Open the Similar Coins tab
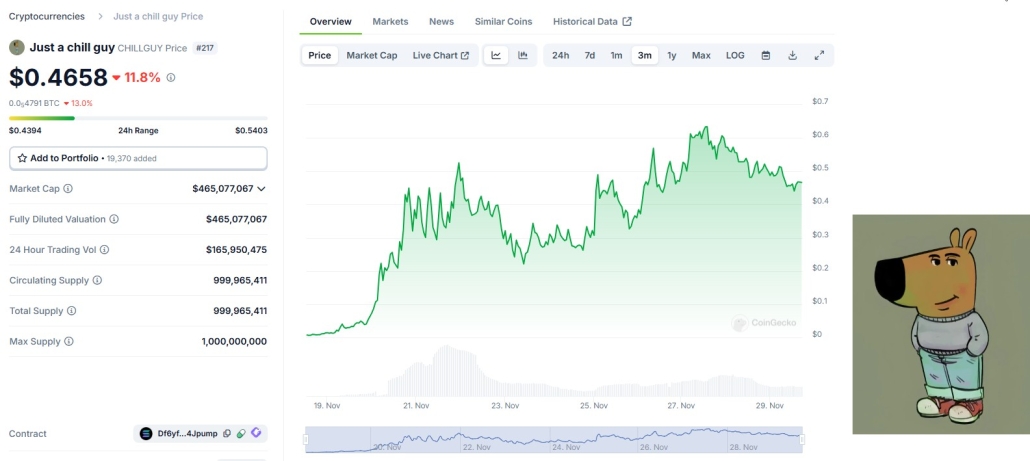 (503, 21)
